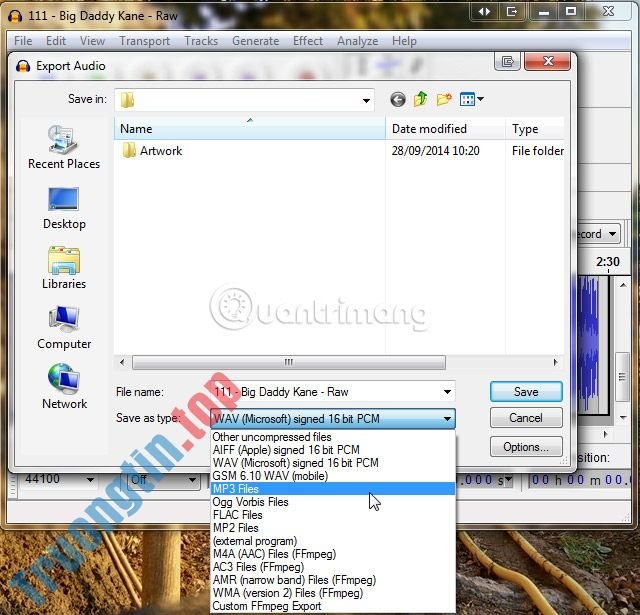
Task: Open the view options dropdown arrow
Action: click(x=480, y=99)
